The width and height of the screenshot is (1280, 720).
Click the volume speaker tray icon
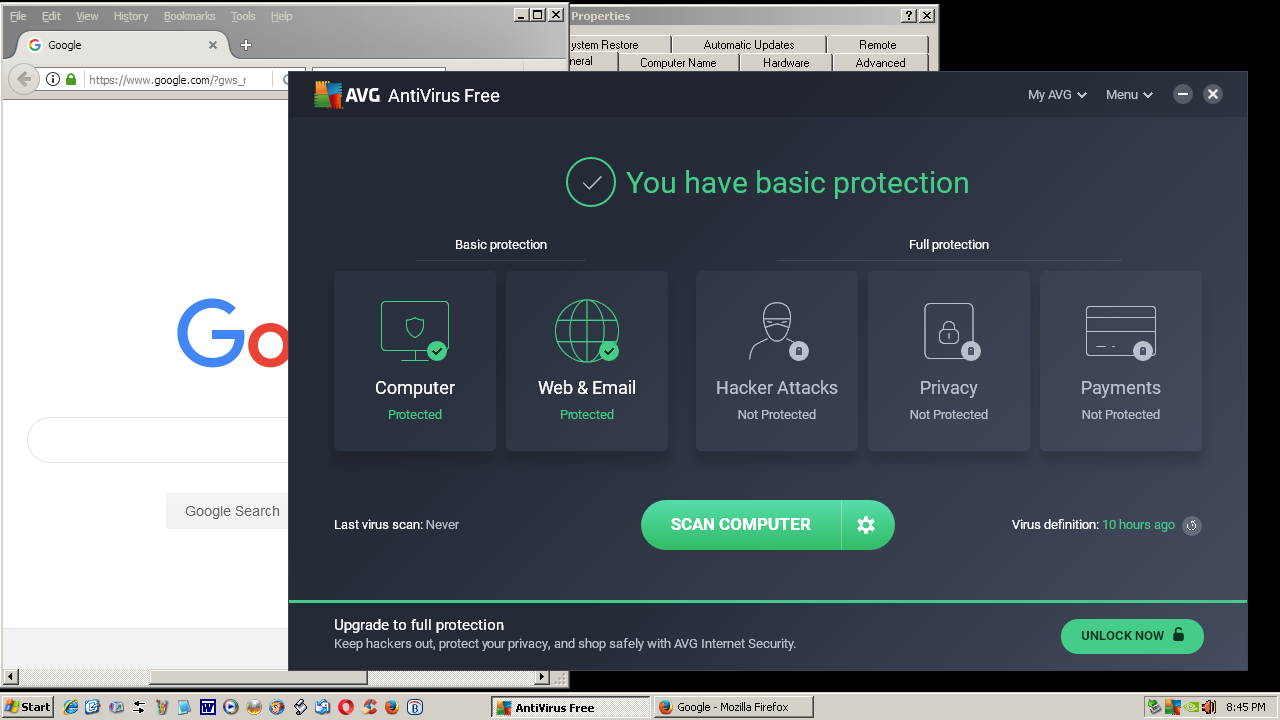1209,707
